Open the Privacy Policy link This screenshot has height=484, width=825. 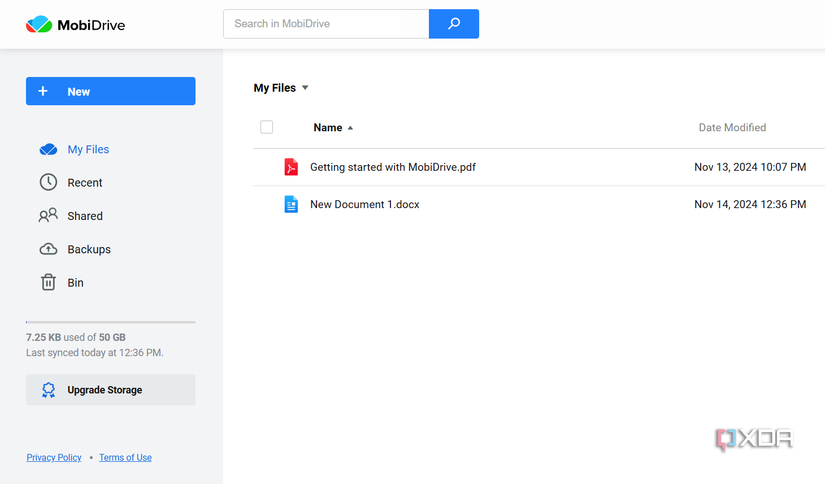point(54,457)
